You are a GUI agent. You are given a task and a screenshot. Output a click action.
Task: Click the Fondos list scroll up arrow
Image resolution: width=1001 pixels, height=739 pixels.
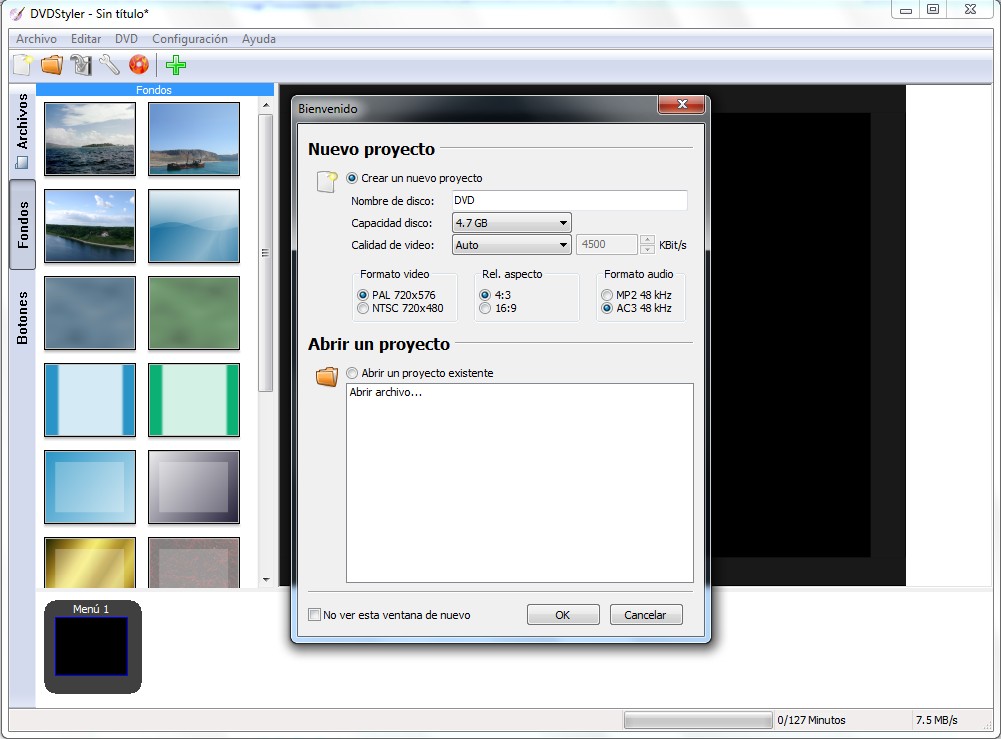[x=266, y=105]
